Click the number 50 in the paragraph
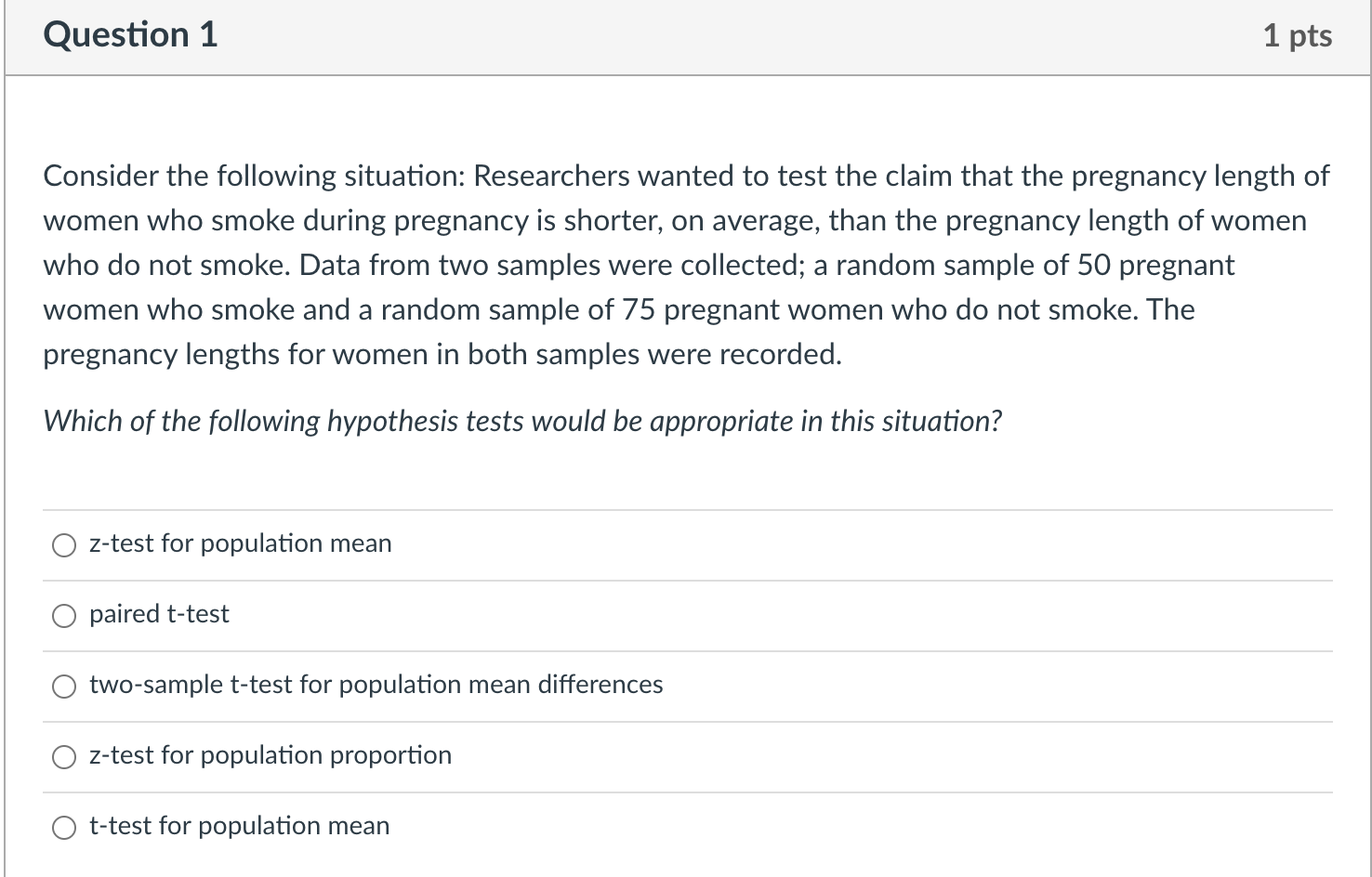 coord(1094,266)
